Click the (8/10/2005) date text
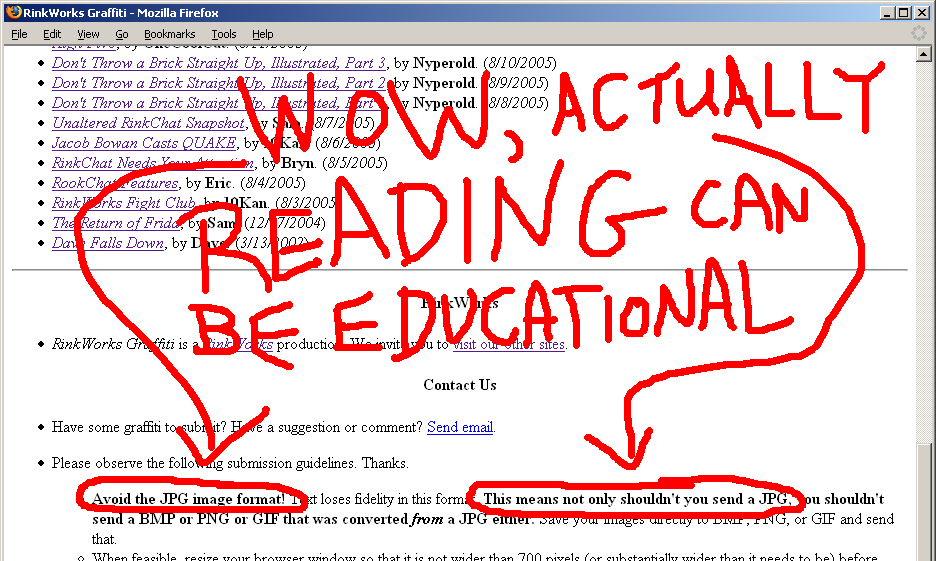936x561 pixels. pos(519,63)
